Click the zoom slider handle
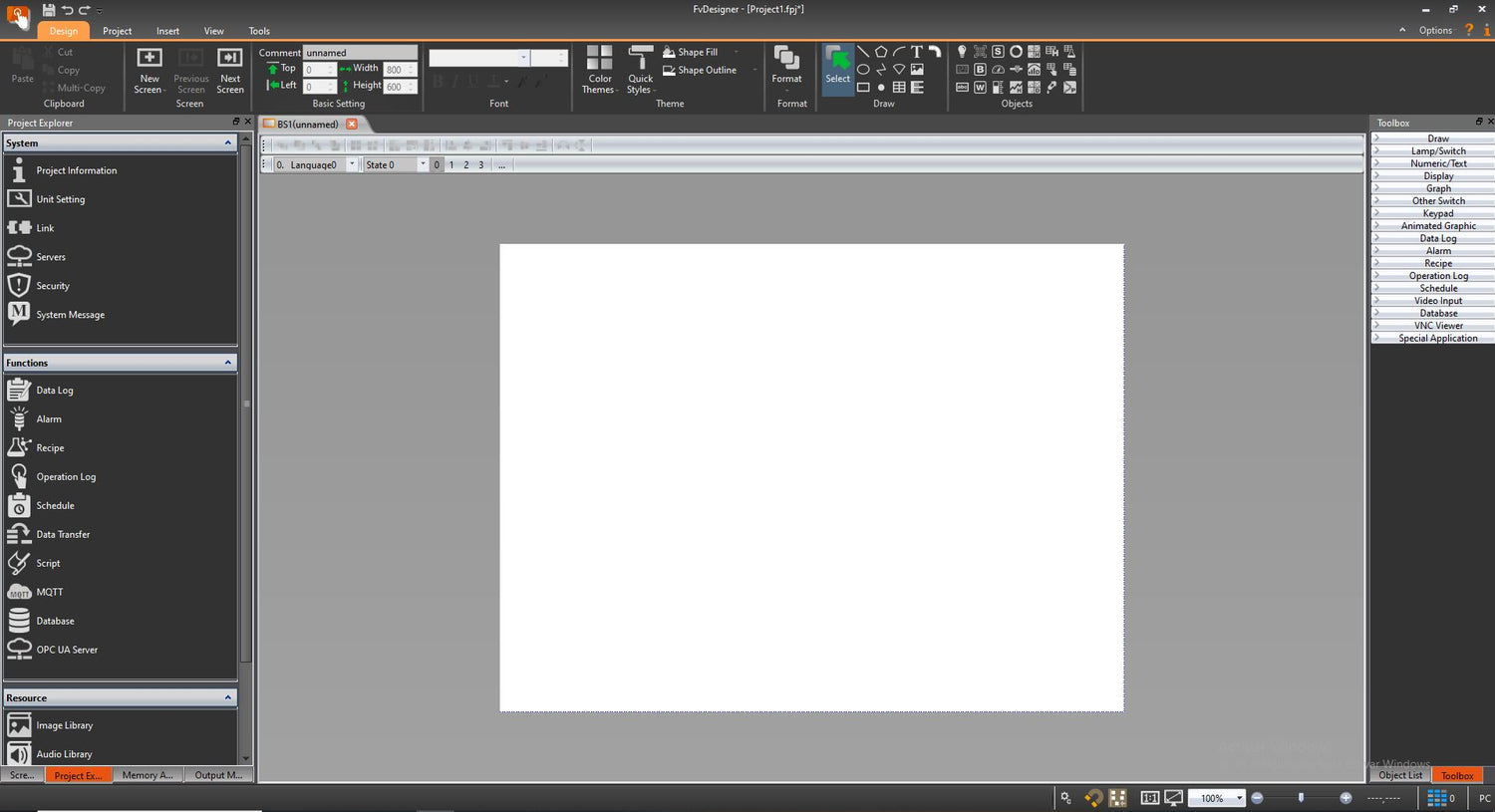 tap(1301, 798)
